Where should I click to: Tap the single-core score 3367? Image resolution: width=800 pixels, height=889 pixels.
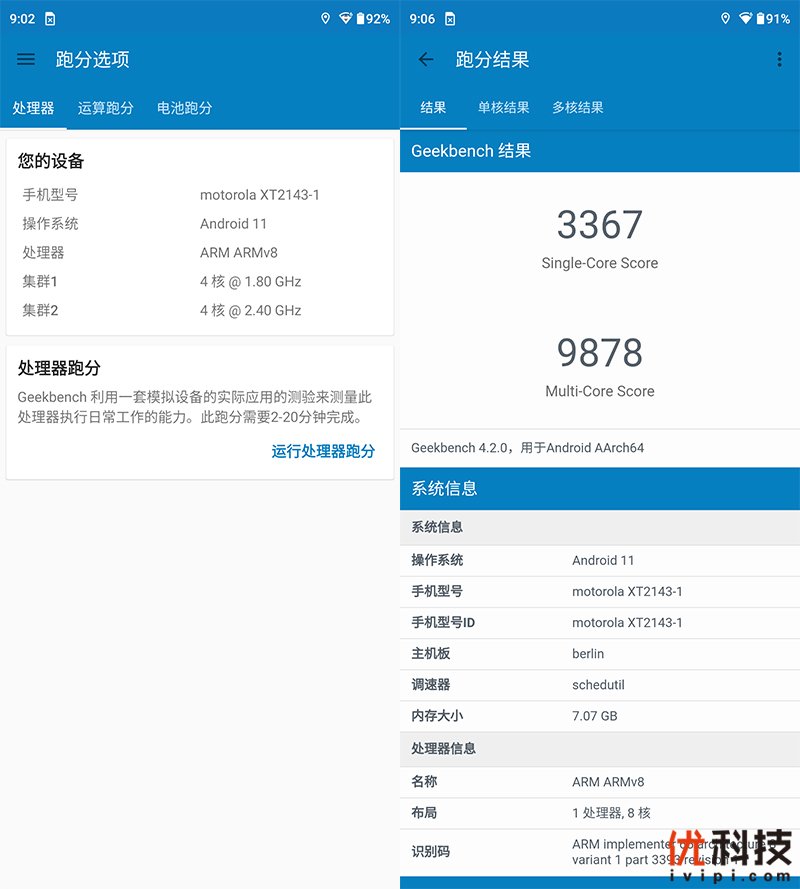click(x=600, y=225)
